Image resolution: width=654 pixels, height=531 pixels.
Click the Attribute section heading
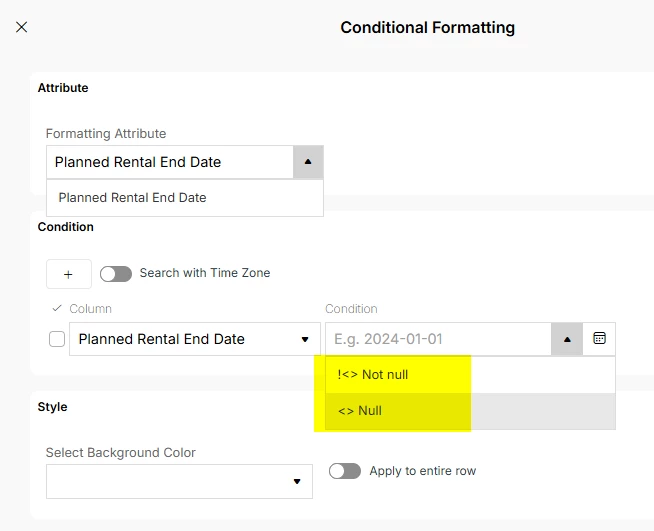[63, 88]
